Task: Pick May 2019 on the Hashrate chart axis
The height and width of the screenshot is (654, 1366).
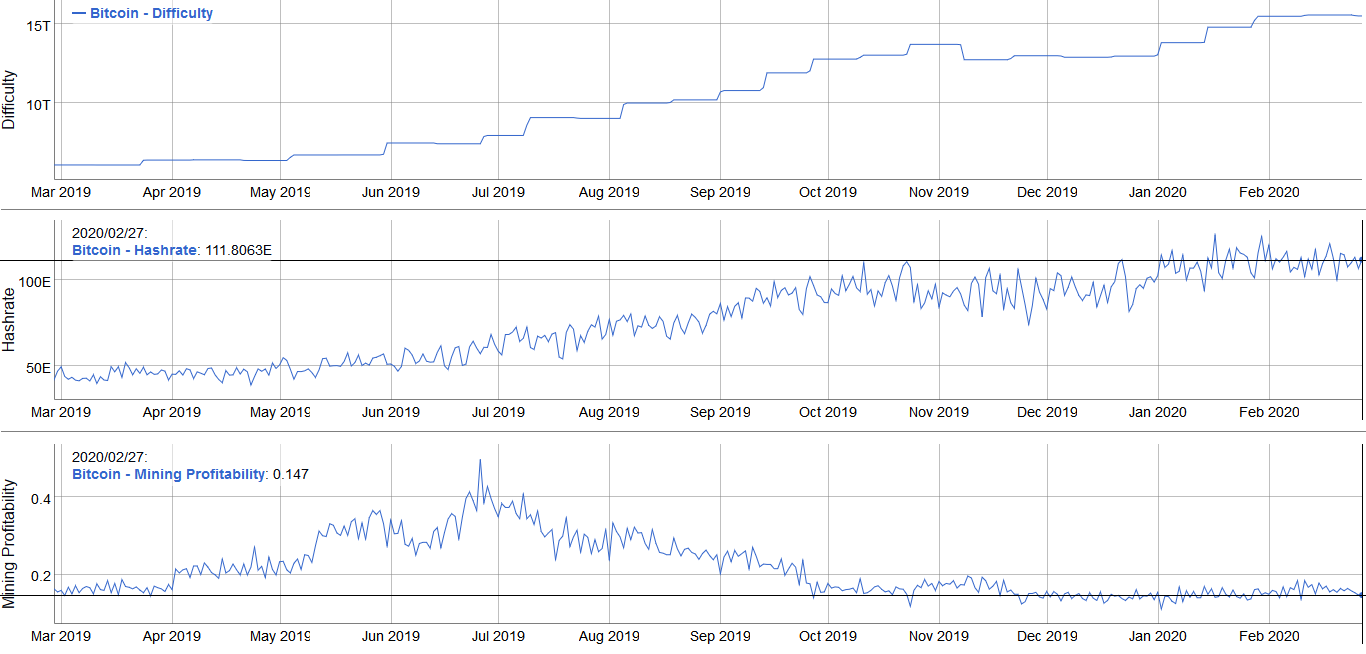Action: pos(280,412)
